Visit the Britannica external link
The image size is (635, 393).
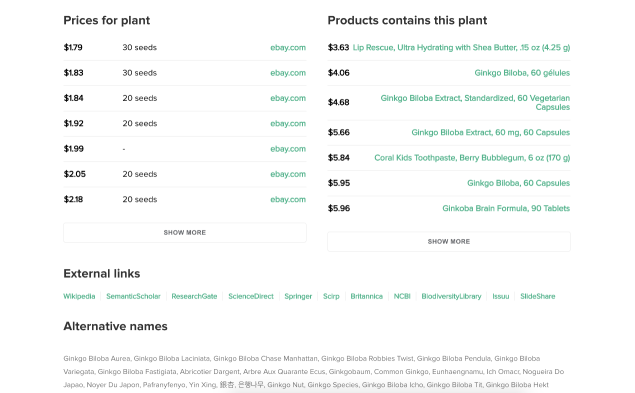367,296
